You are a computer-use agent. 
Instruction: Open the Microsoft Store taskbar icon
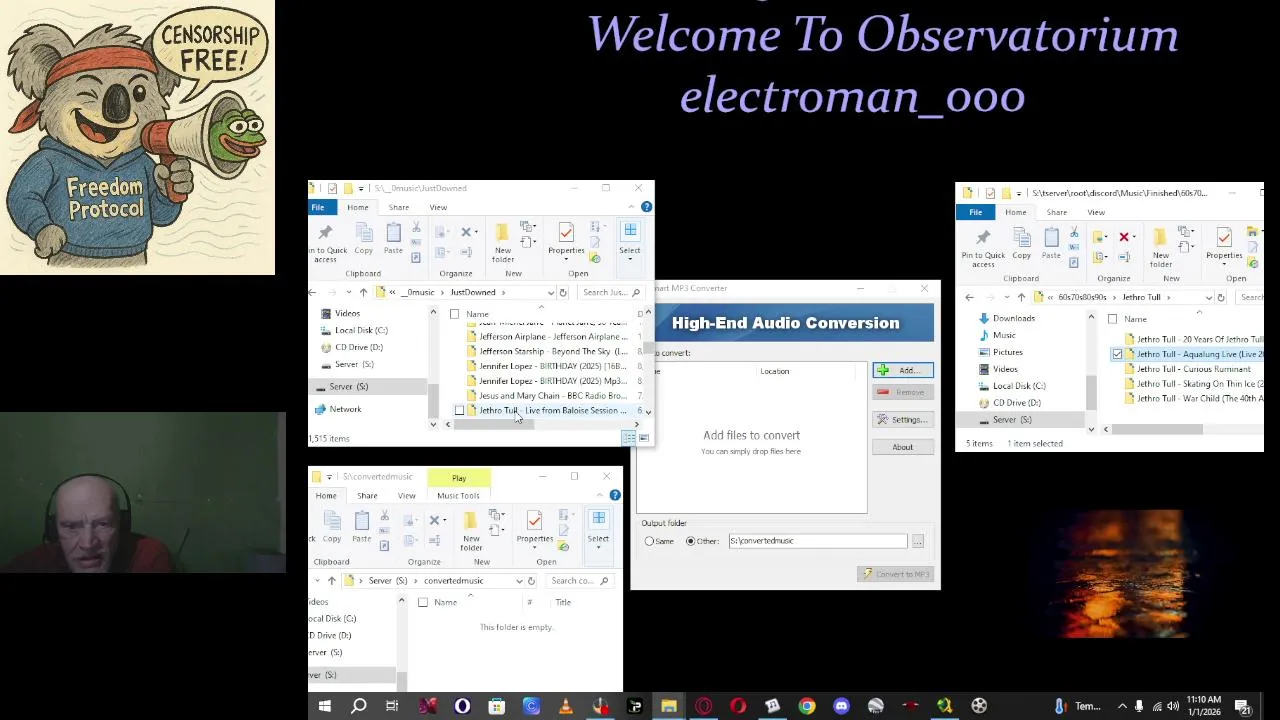click(497, 707)
